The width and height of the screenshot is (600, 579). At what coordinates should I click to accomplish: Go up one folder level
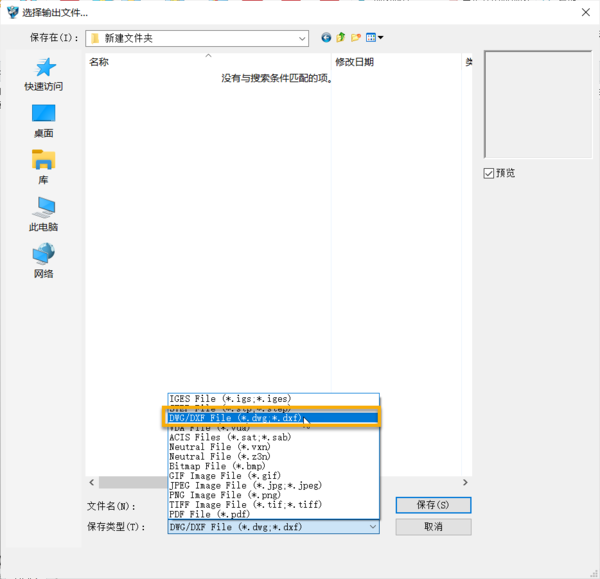tap(341, 38)
